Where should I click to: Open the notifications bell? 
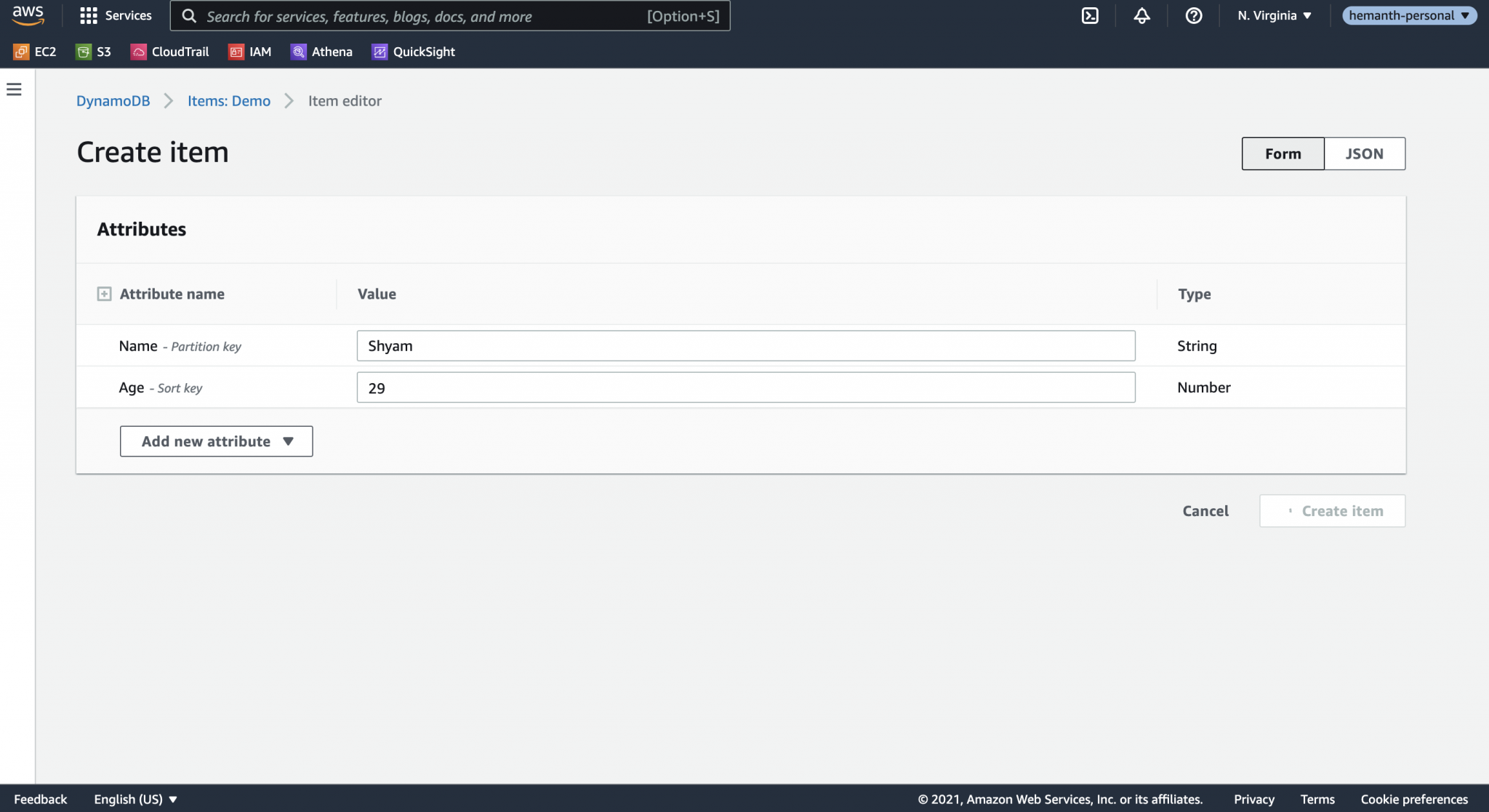click(1141, 15)
